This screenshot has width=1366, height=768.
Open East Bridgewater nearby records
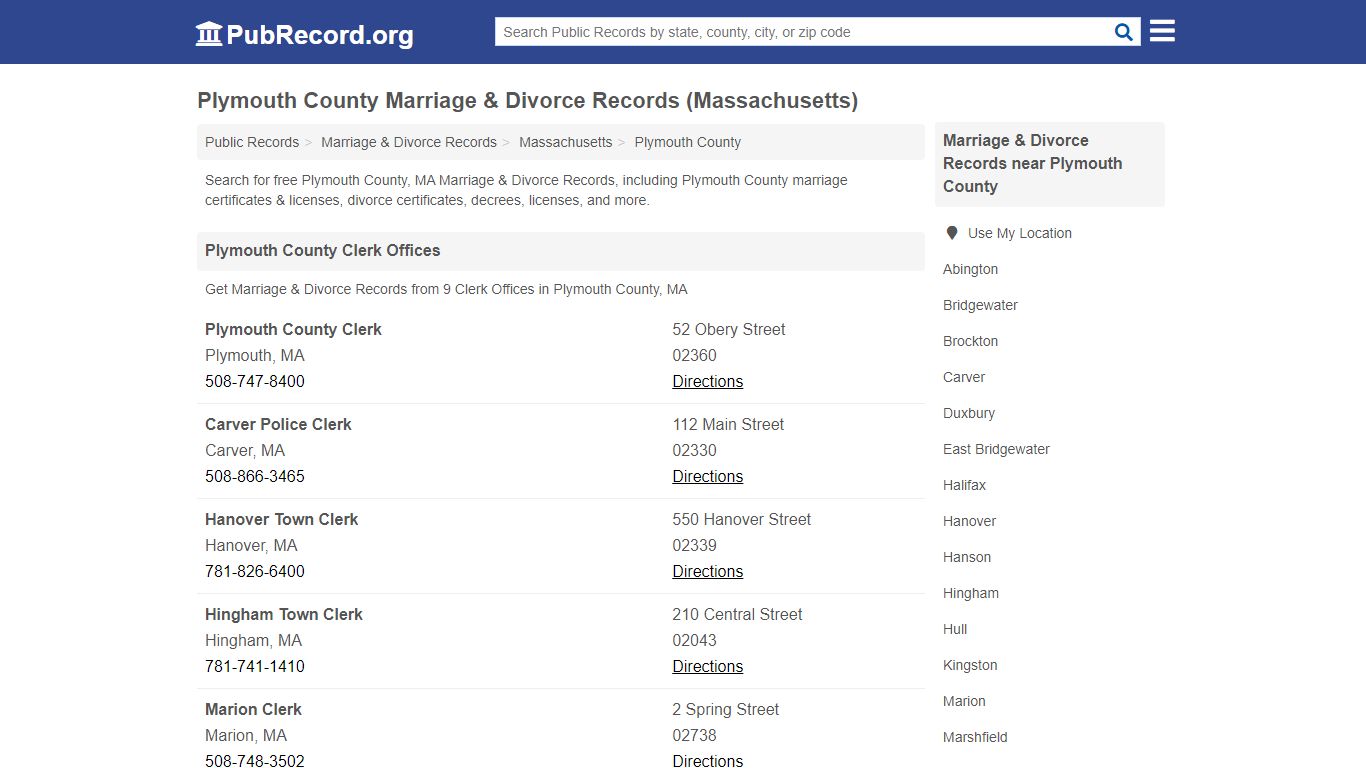pyautogui.click(x=996, y=449)
